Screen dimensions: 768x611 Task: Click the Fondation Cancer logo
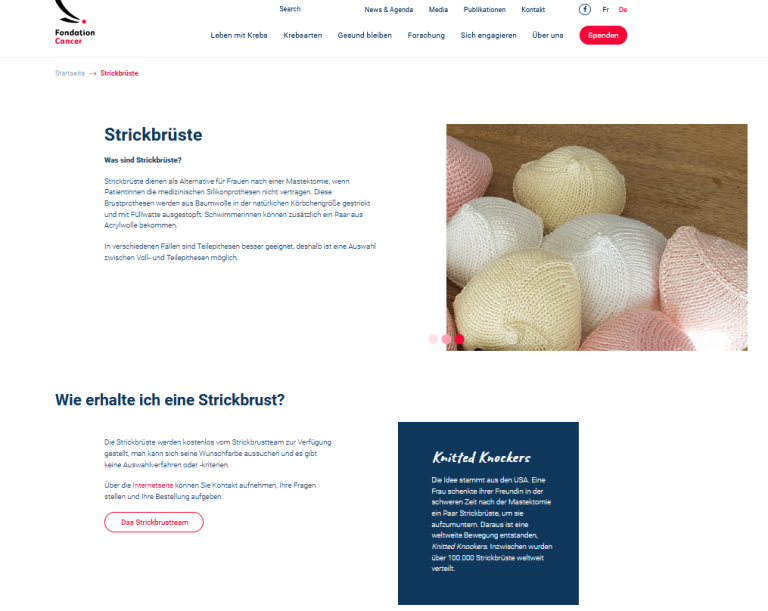(75, 23)
